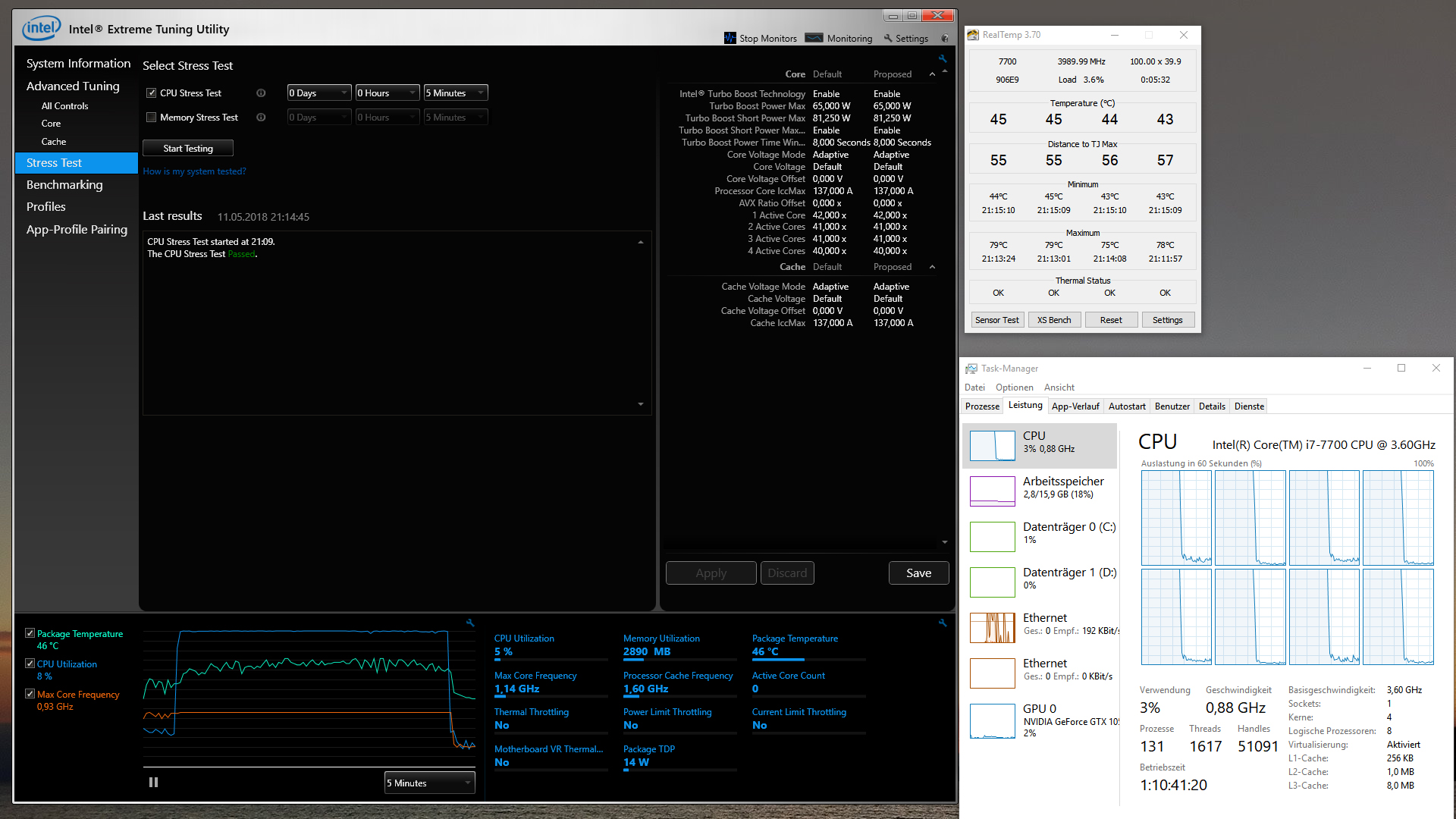Open the Monitoring graph view icon

pos(814,38)
